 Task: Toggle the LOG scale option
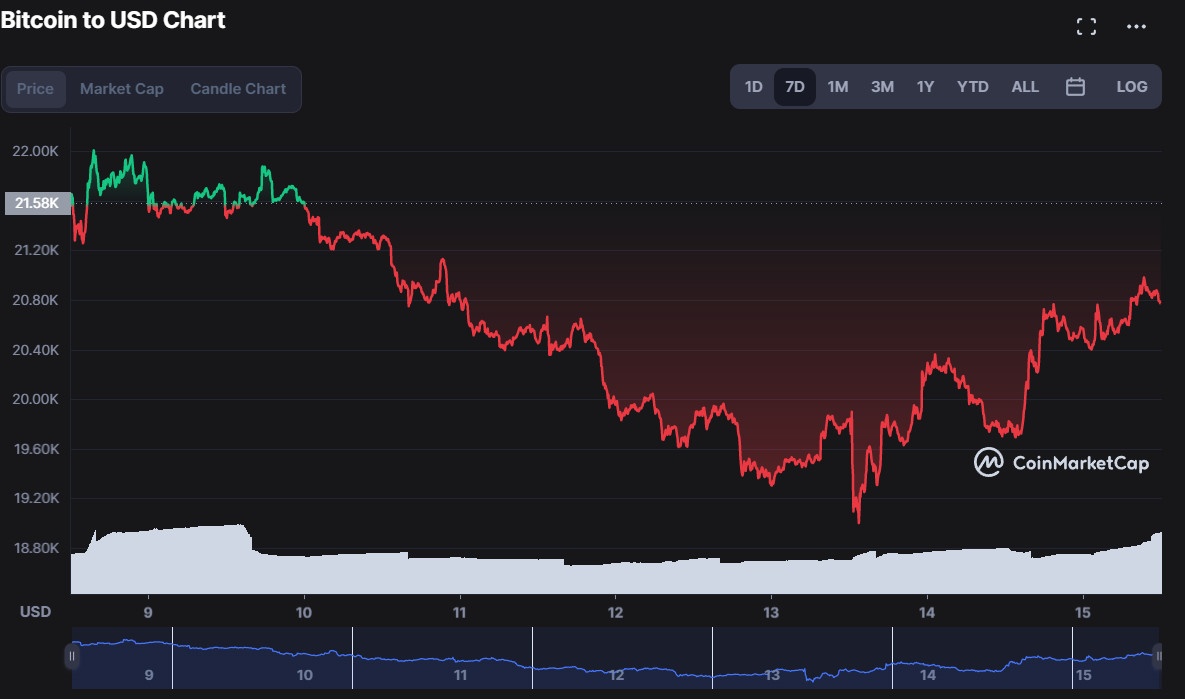(1131, 87)
